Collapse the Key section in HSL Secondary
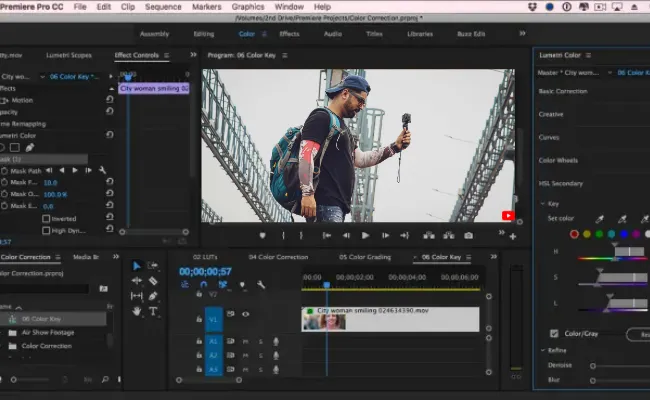The height and width of the screenshot is (400, 650). (x=543, y=204)
